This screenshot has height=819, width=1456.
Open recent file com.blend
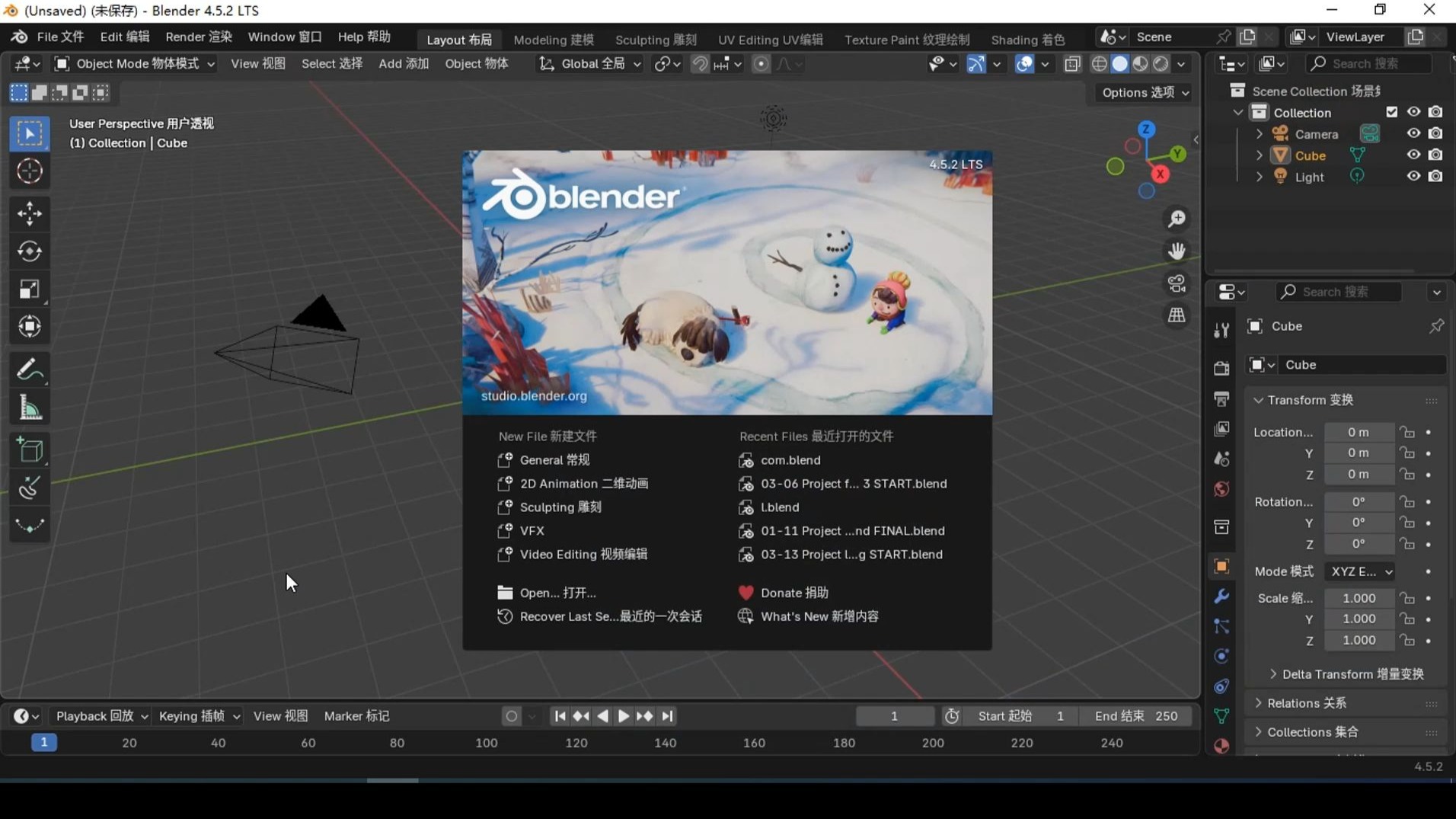coord(790,460)
